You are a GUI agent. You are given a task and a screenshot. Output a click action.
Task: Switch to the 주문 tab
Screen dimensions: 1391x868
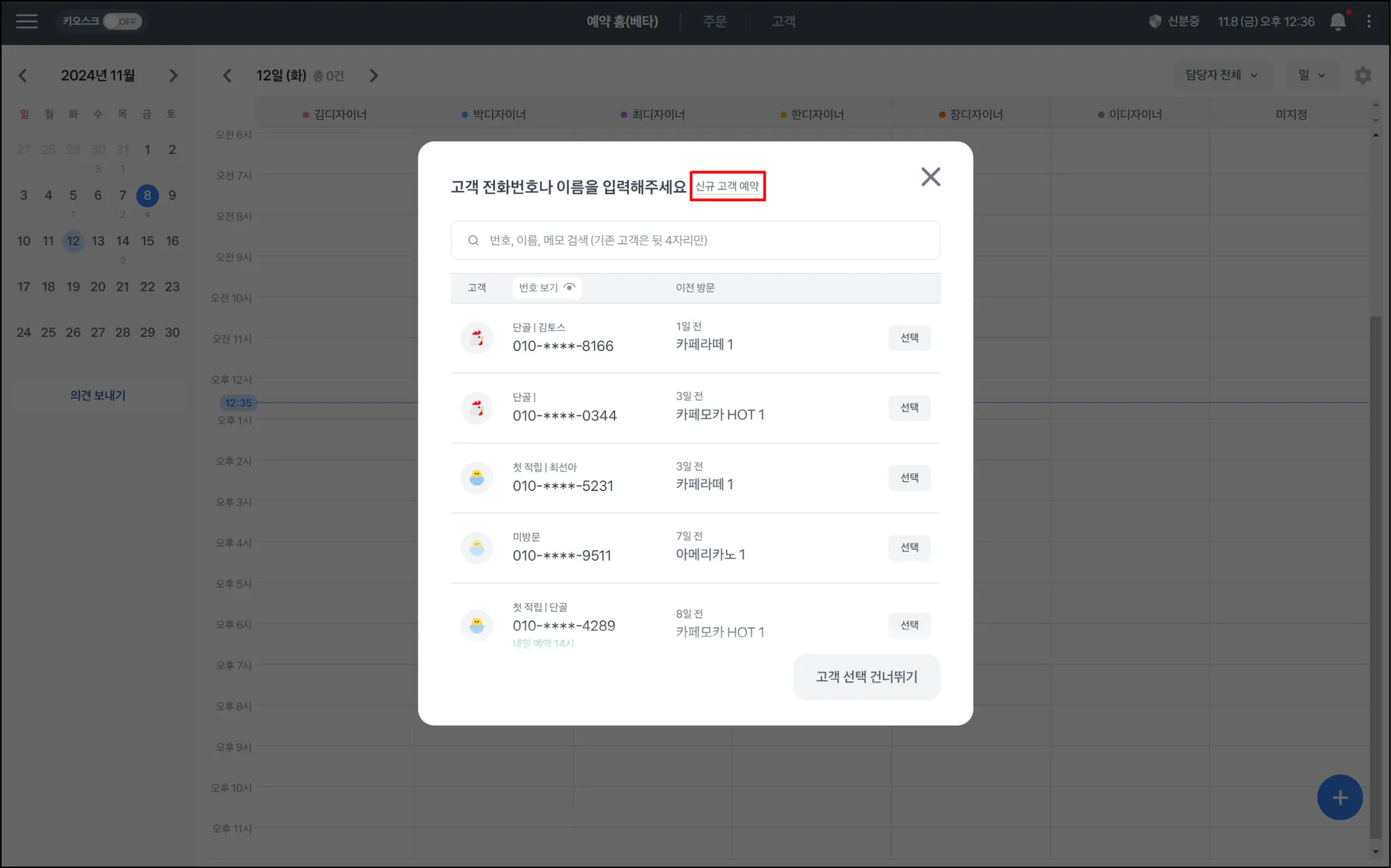[715, 22]
